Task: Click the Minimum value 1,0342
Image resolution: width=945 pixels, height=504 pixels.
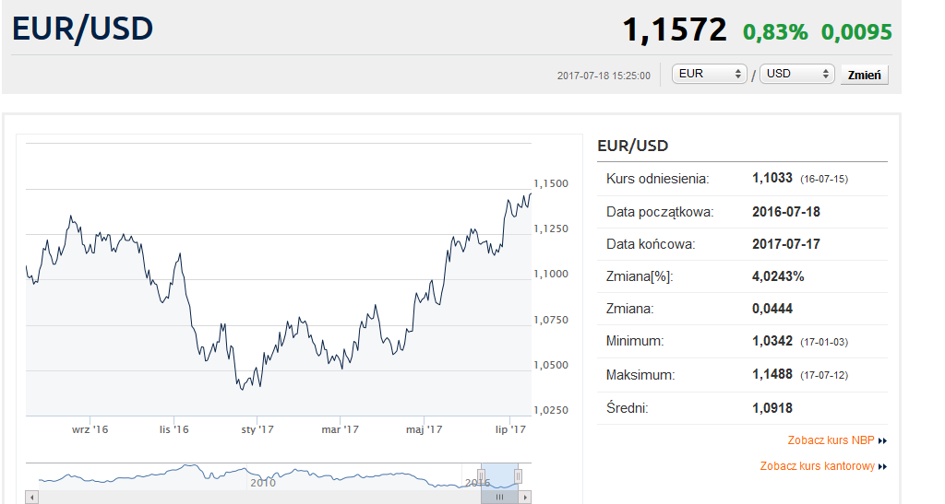Action: [772, 342]
